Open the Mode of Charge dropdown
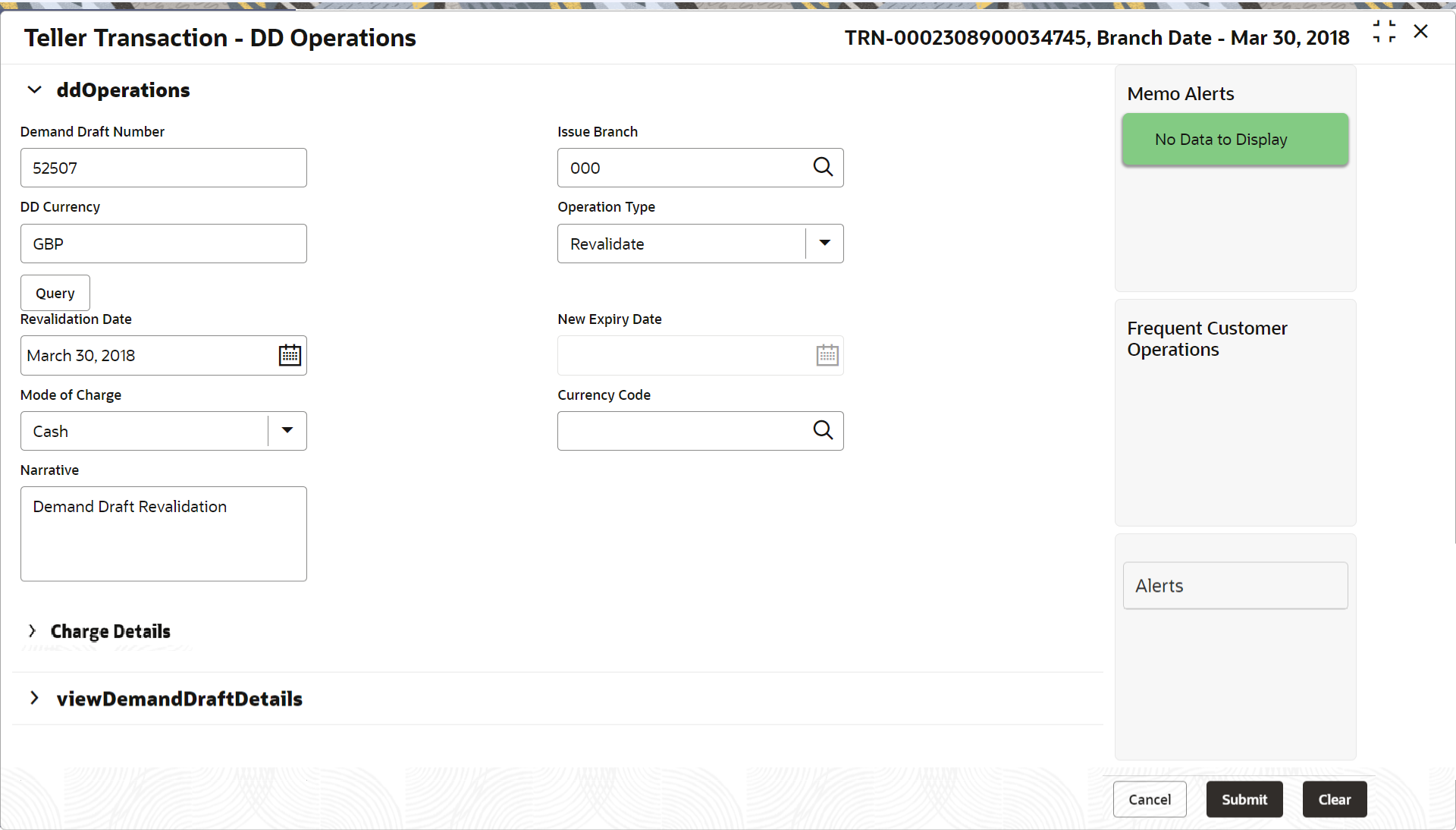This screenshot has width=1456, height=830. (x=287, y=431)
